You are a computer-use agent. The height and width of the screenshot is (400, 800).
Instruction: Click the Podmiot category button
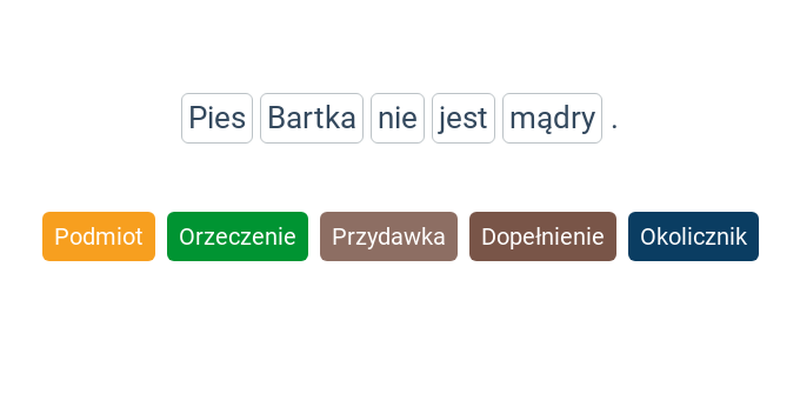[x=98, y=236]
